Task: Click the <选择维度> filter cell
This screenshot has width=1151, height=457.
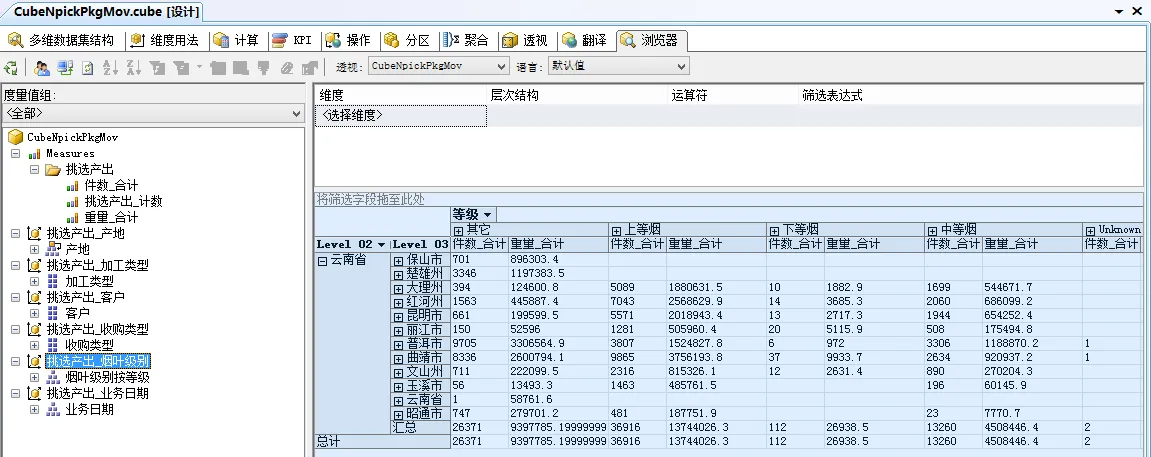Action: (401, 116)
